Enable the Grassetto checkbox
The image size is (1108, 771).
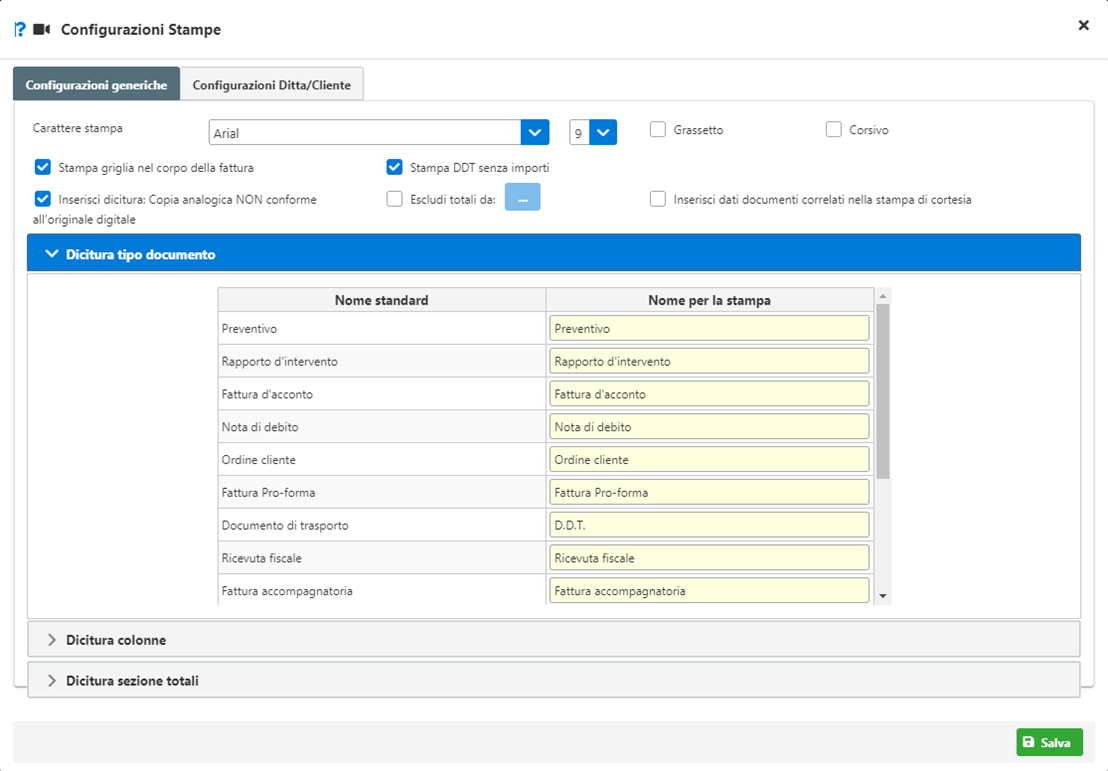pos(658,129)
